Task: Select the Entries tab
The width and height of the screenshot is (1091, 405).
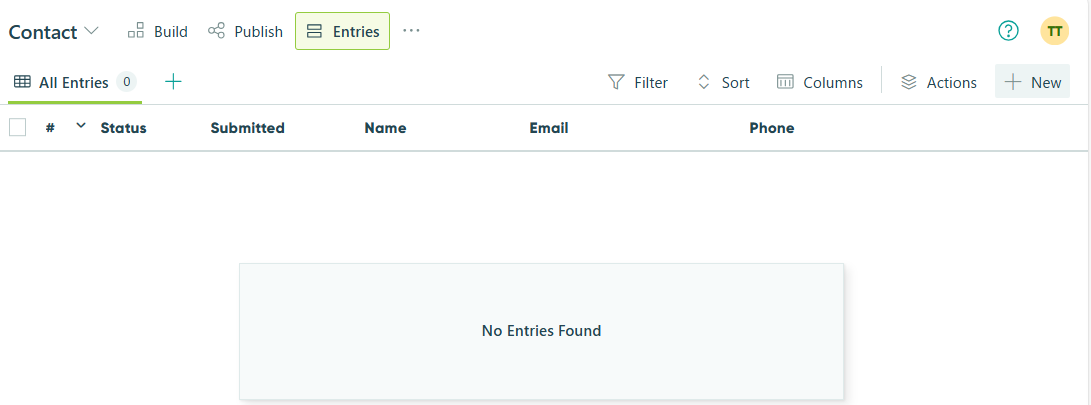Action: (342, 31)
